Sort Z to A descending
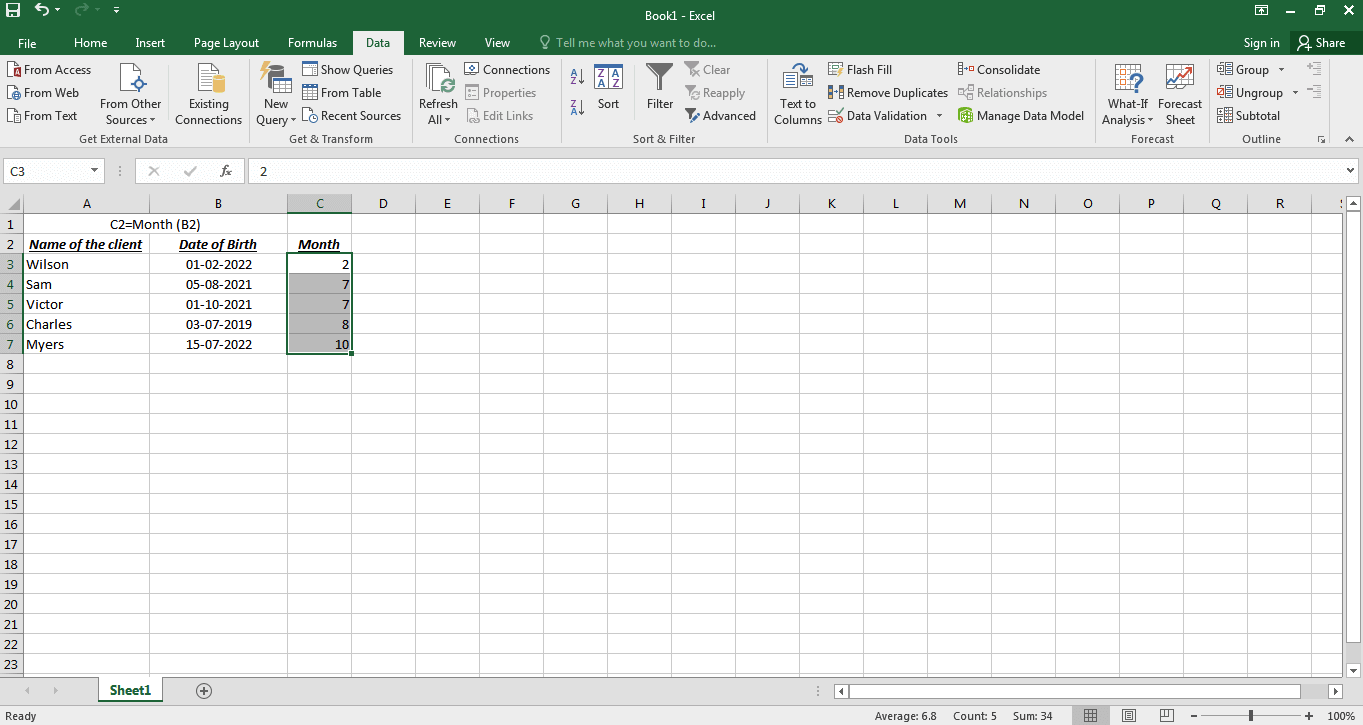Viewport: 1363px width, 725px height. (x=577, y=107)
